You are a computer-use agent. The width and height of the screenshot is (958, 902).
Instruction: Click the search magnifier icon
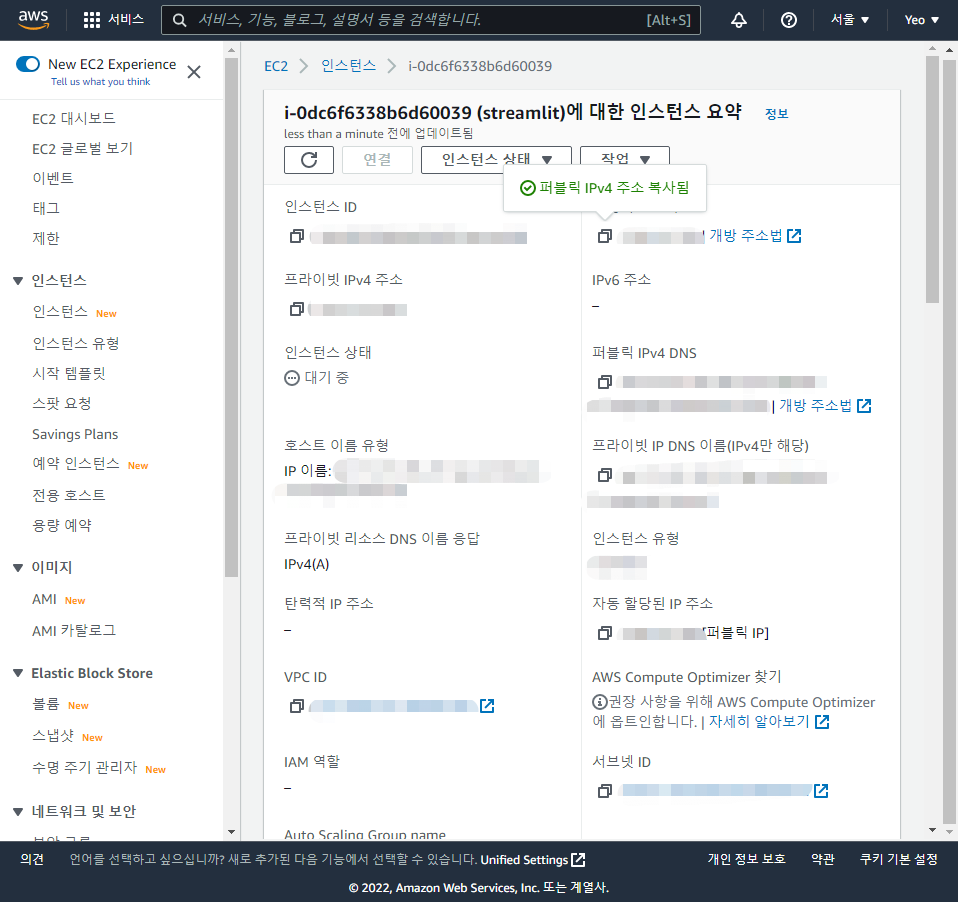point(179,20)
